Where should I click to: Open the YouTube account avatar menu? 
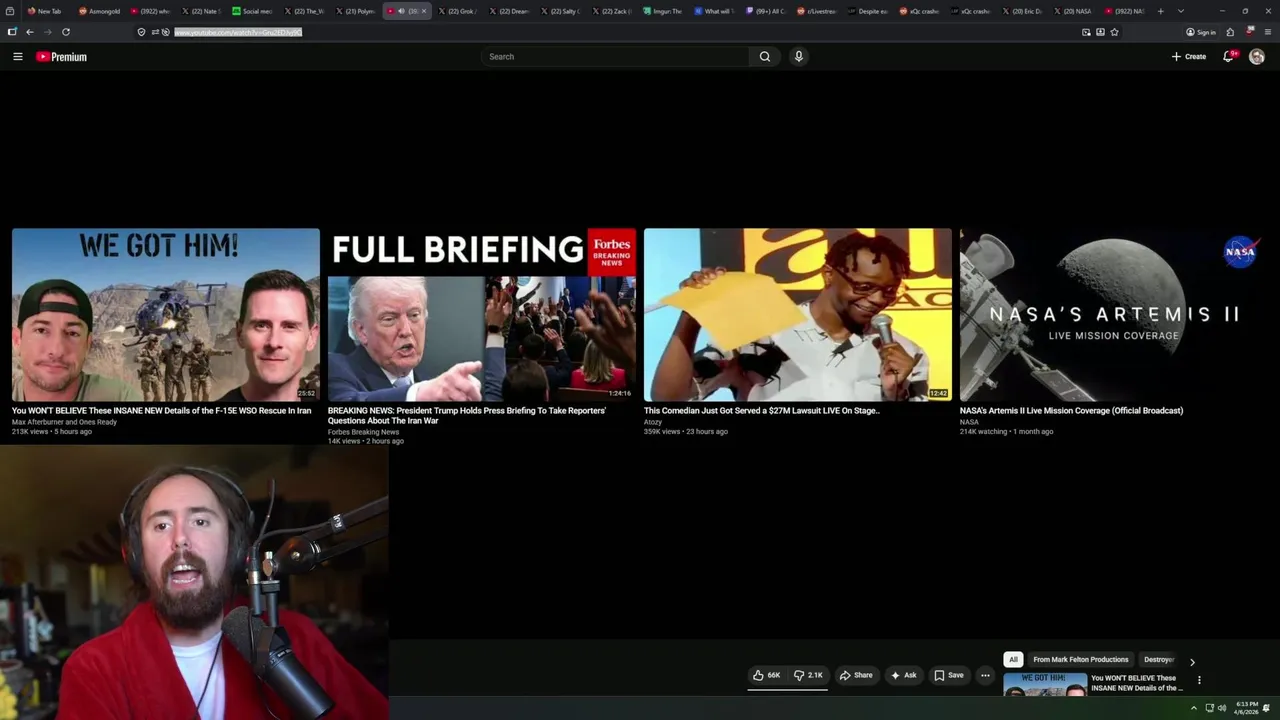[x=1257, y=57]
